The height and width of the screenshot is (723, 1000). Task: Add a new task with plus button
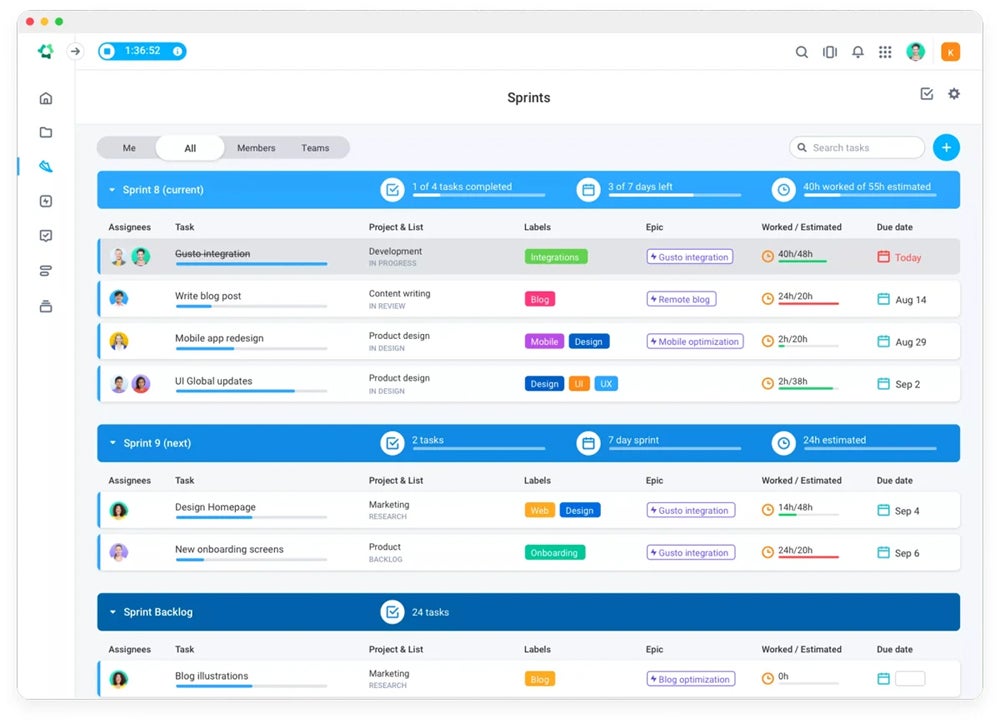946,147
